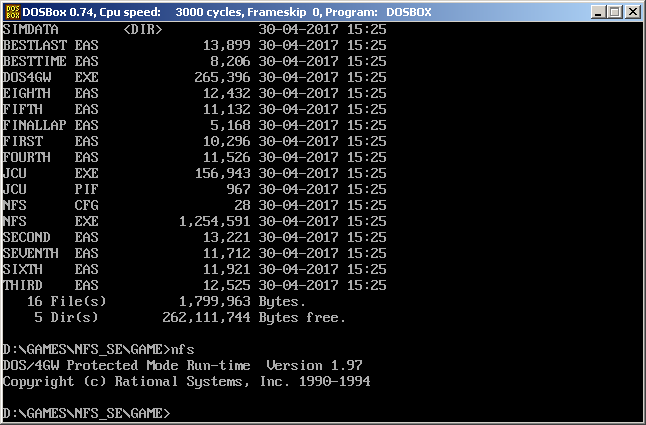Click the JCU EXE file name
Screen dimensions: 646x425
click(x=51, y=173)
